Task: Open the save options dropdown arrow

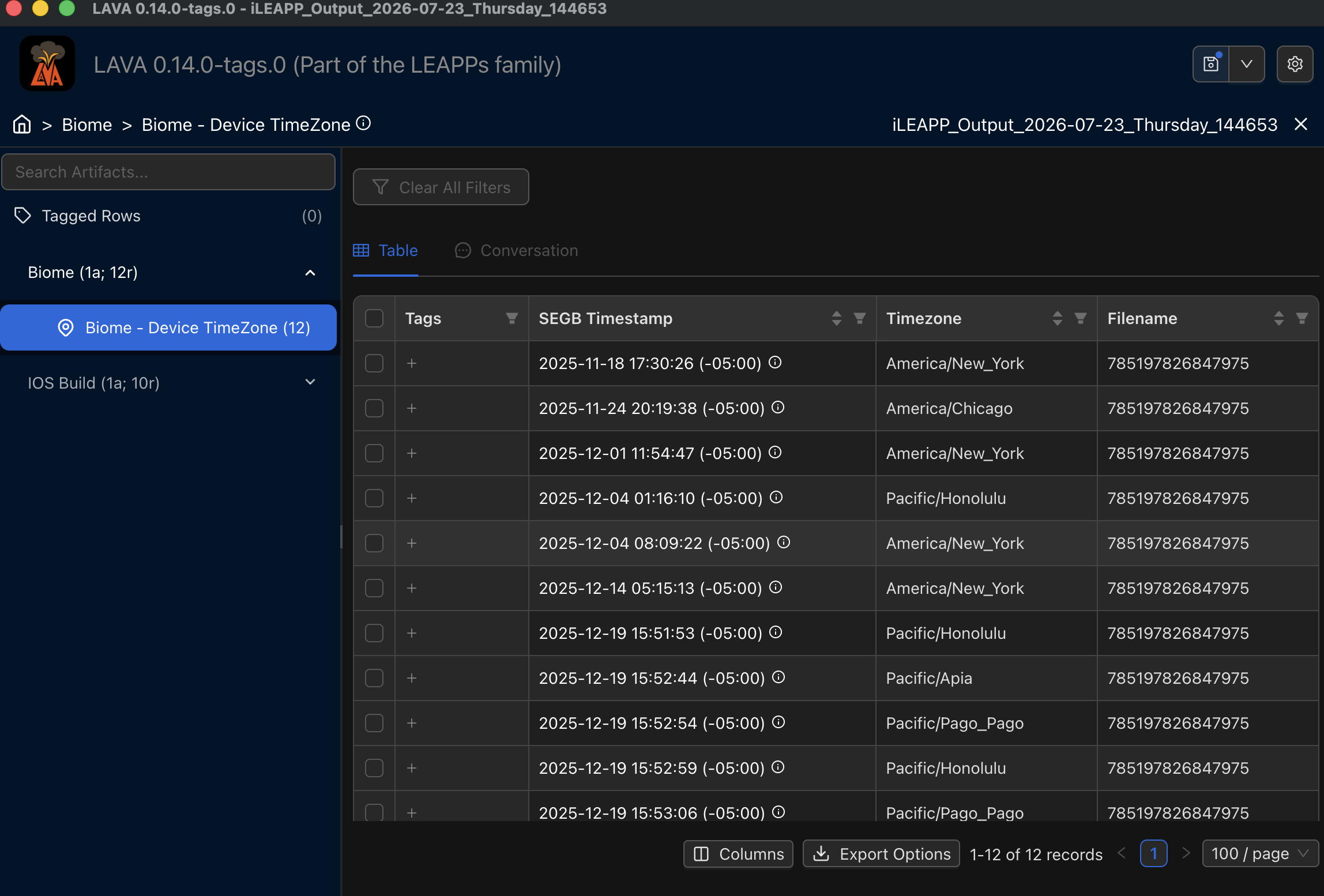Action: 1247,64
